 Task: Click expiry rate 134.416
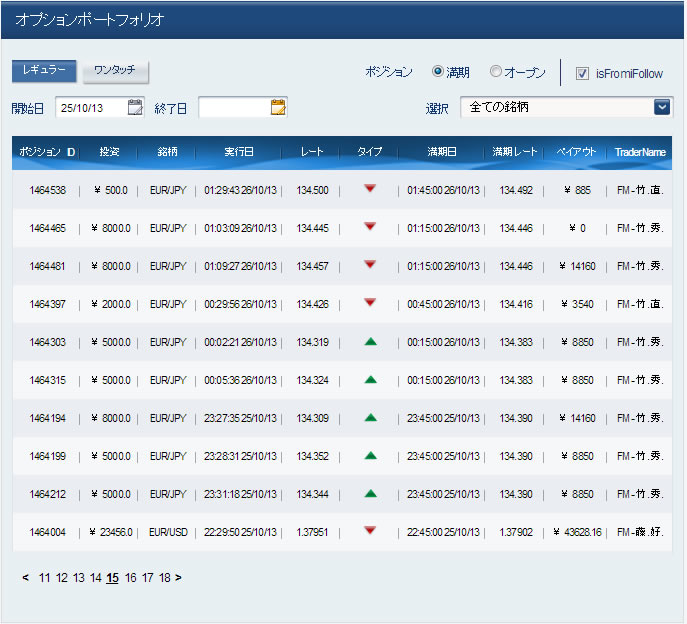tap(516, 304)
